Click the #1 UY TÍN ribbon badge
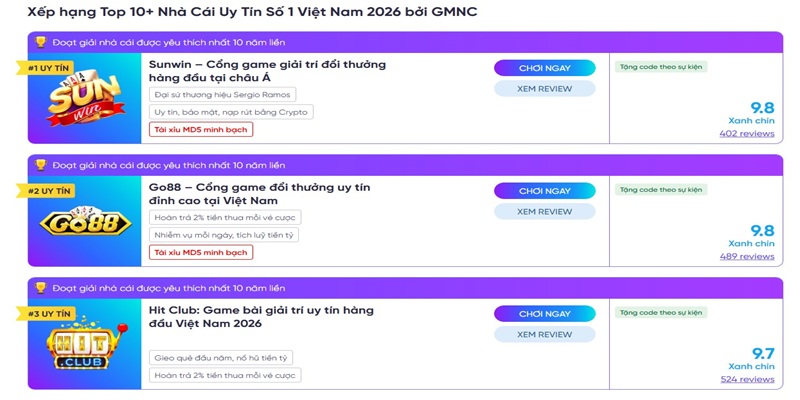 tap(46, 68)
